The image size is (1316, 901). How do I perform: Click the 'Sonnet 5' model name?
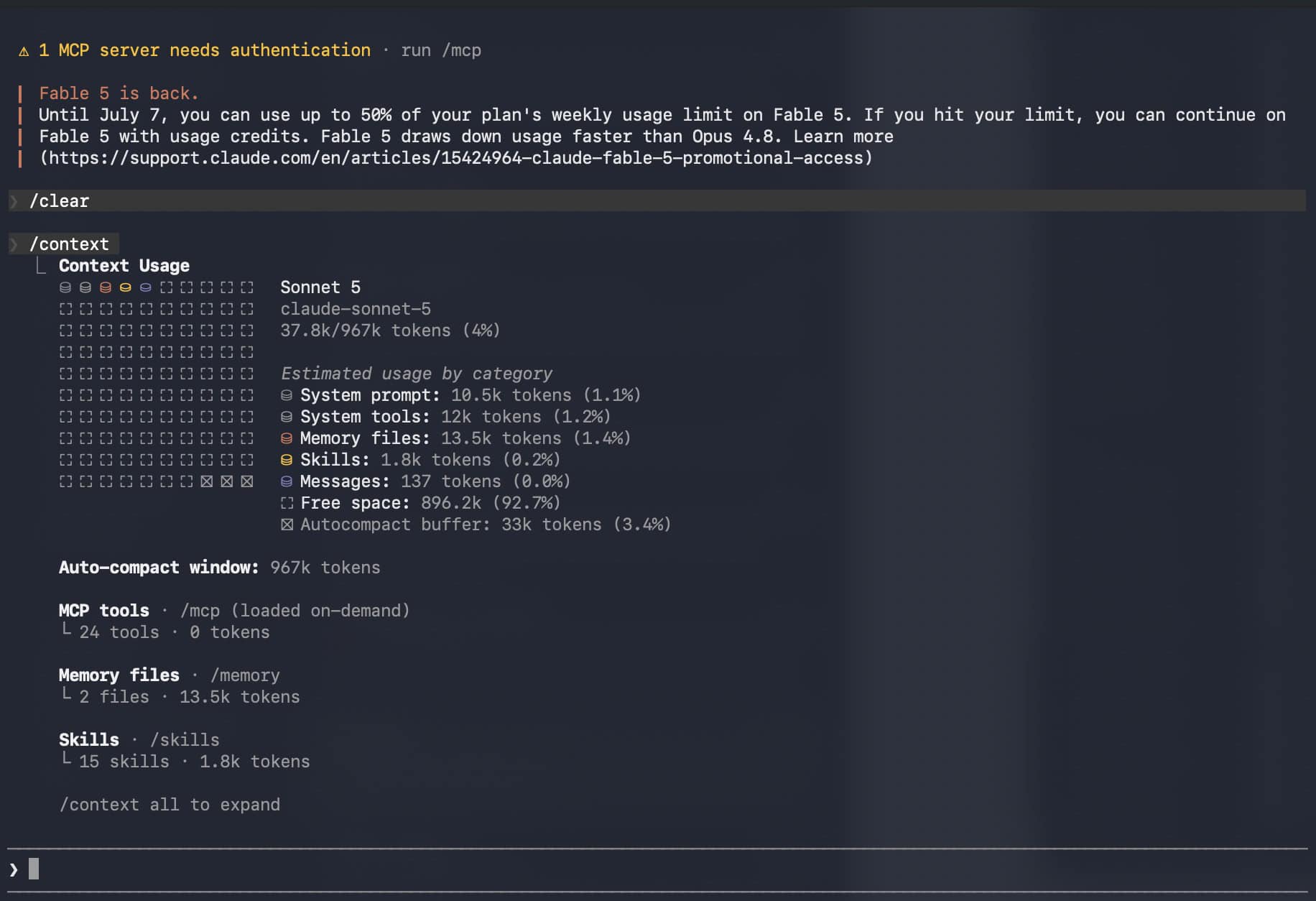click(x=320, y=287)
